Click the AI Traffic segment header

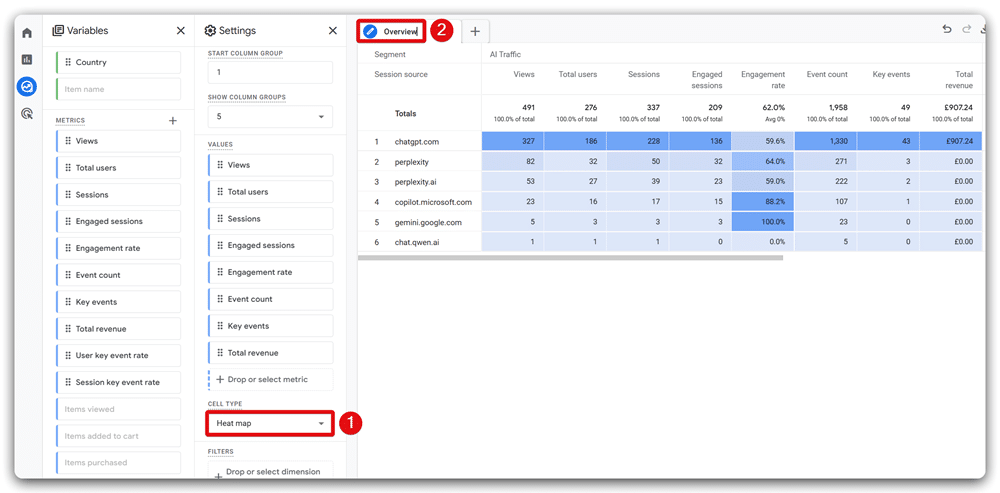coord(505,54)
